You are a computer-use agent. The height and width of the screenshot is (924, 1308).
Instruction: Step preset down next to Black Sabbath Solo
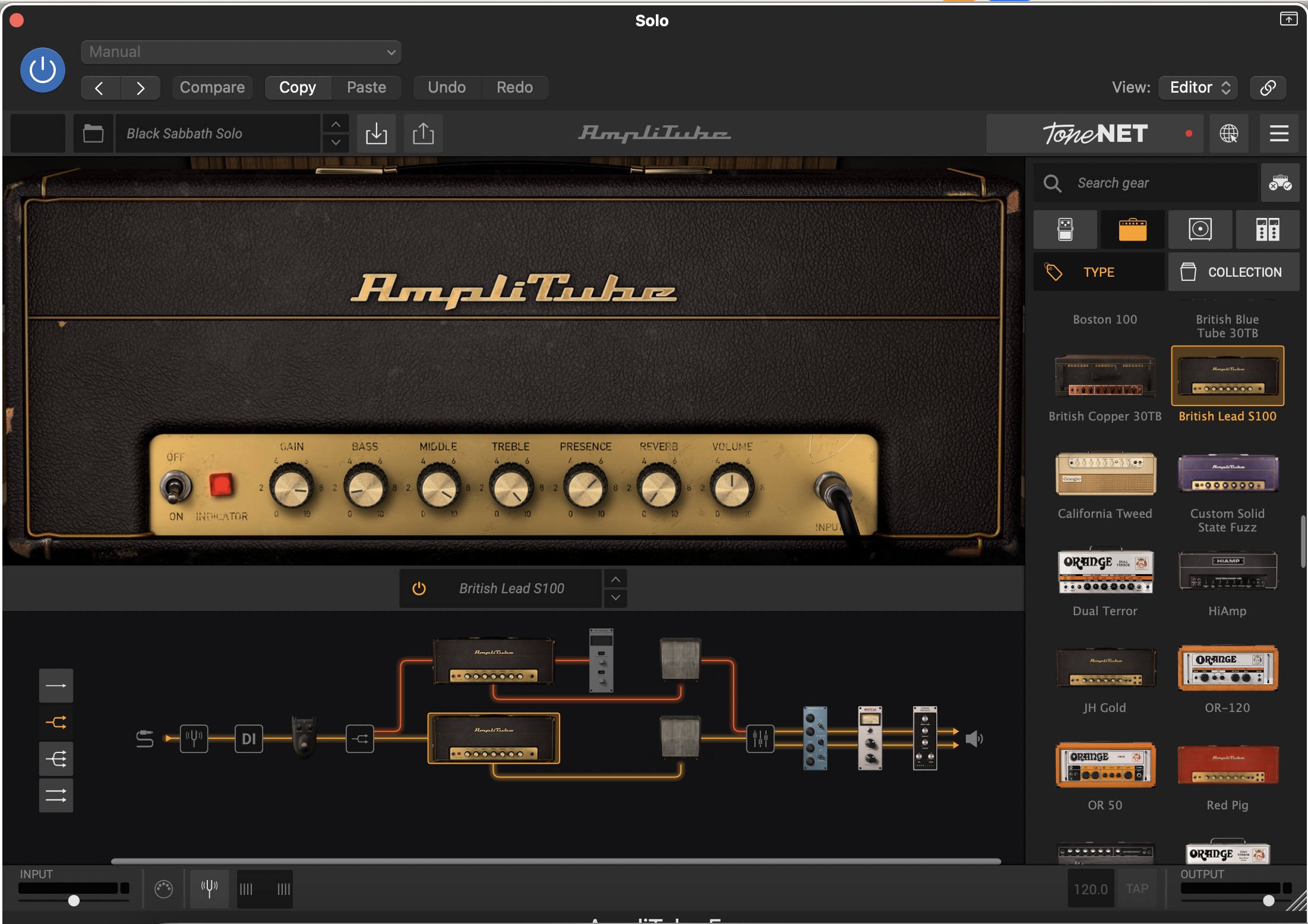[336, 143]
